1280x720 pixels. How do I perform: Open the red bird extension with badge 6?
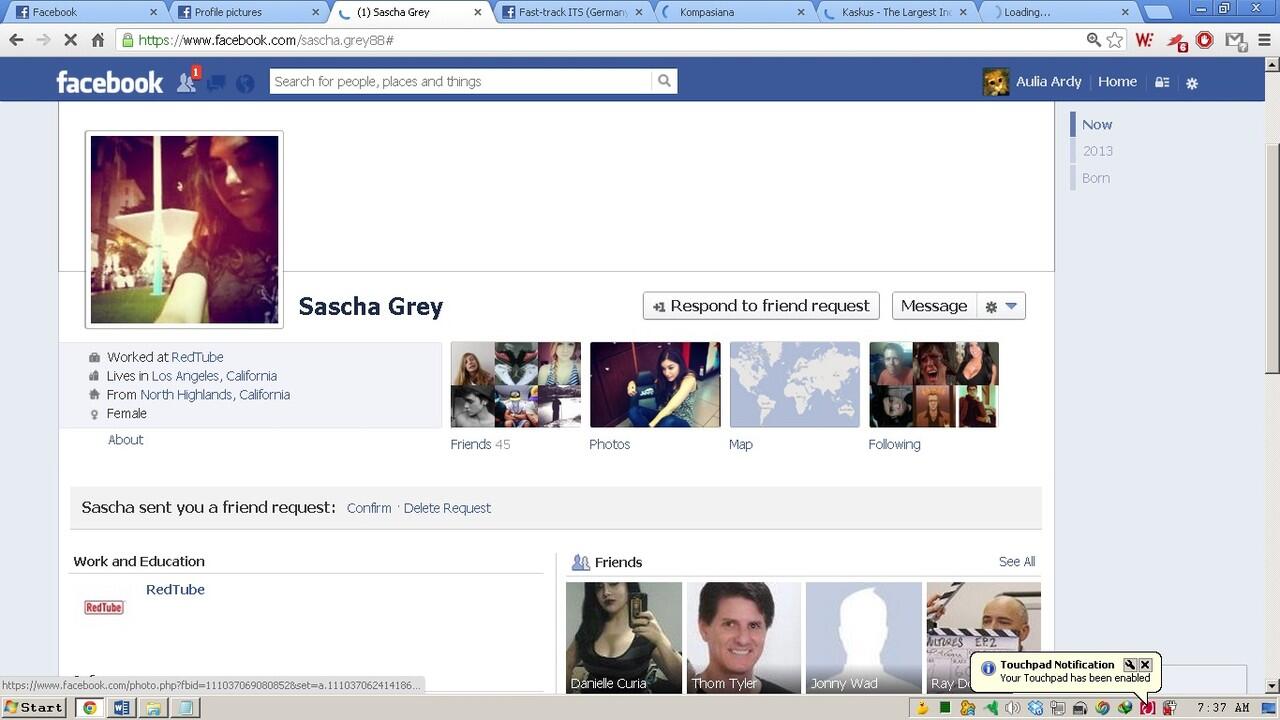(x=1176, y=41)
